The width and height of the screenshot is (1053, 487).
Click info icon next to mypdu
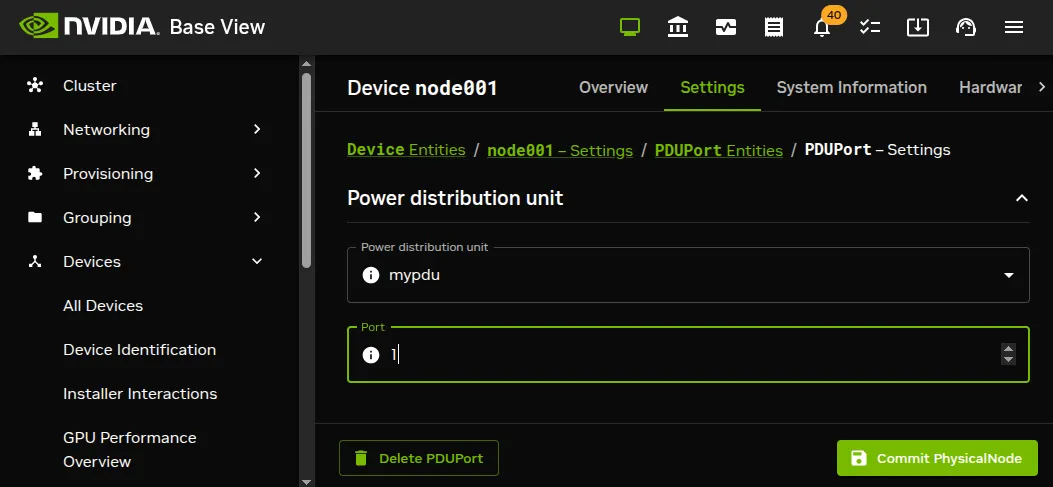371,275
